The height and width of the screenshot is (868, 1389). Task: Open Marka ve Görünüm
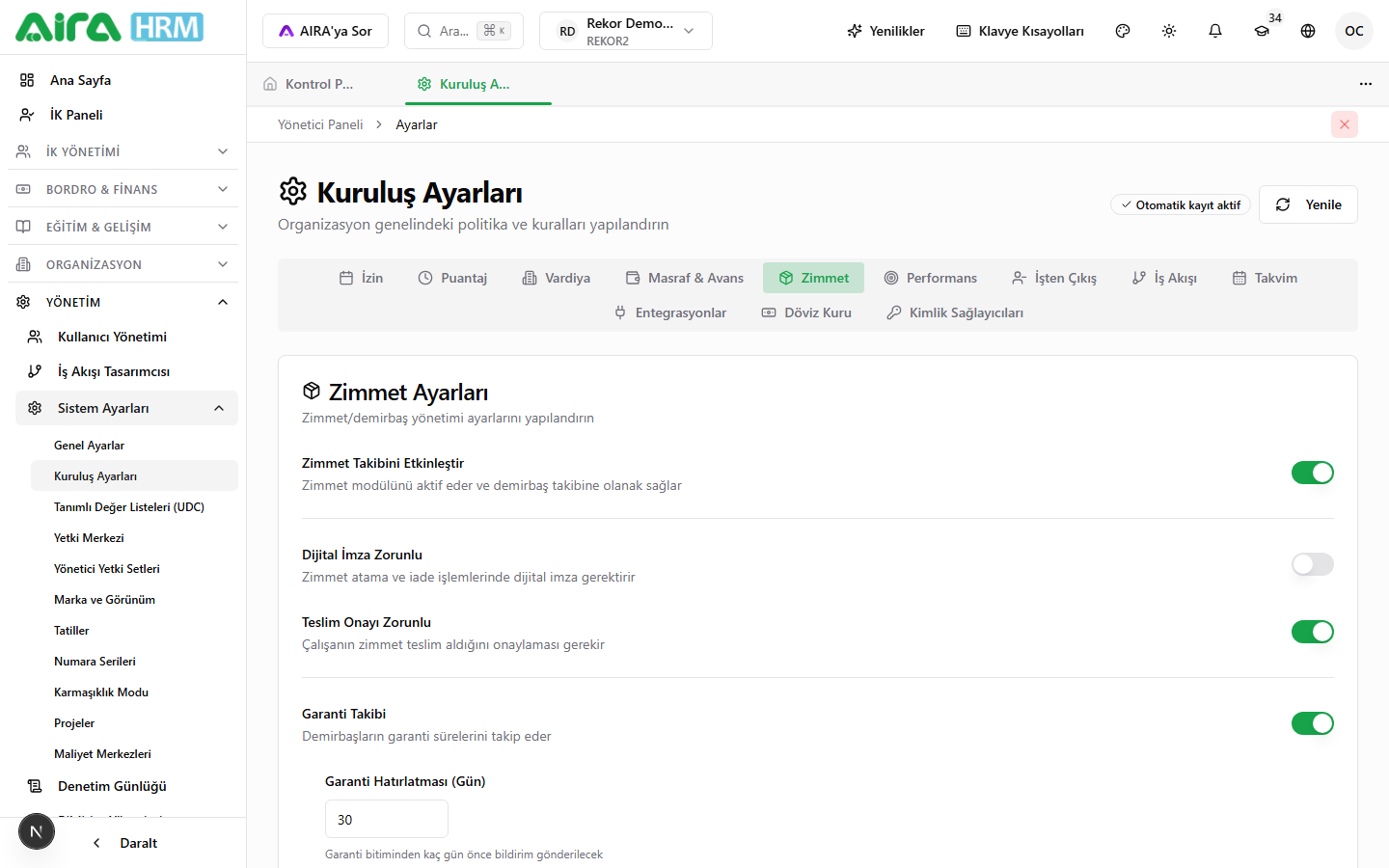point(134,600)
